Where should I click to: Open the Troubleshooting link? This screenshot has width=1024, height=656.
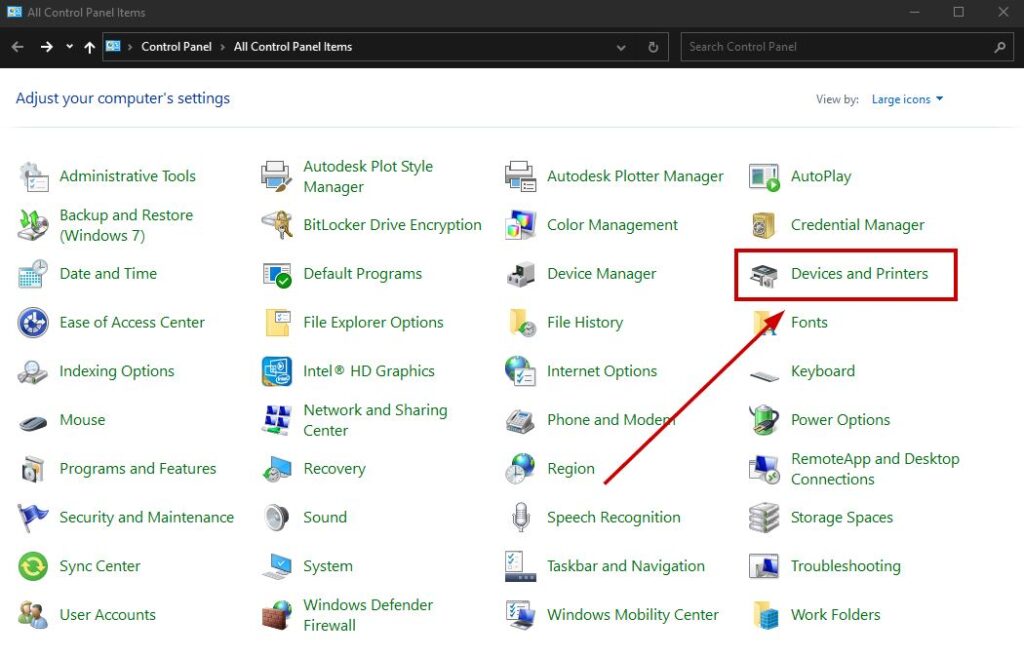coord(845,566)
